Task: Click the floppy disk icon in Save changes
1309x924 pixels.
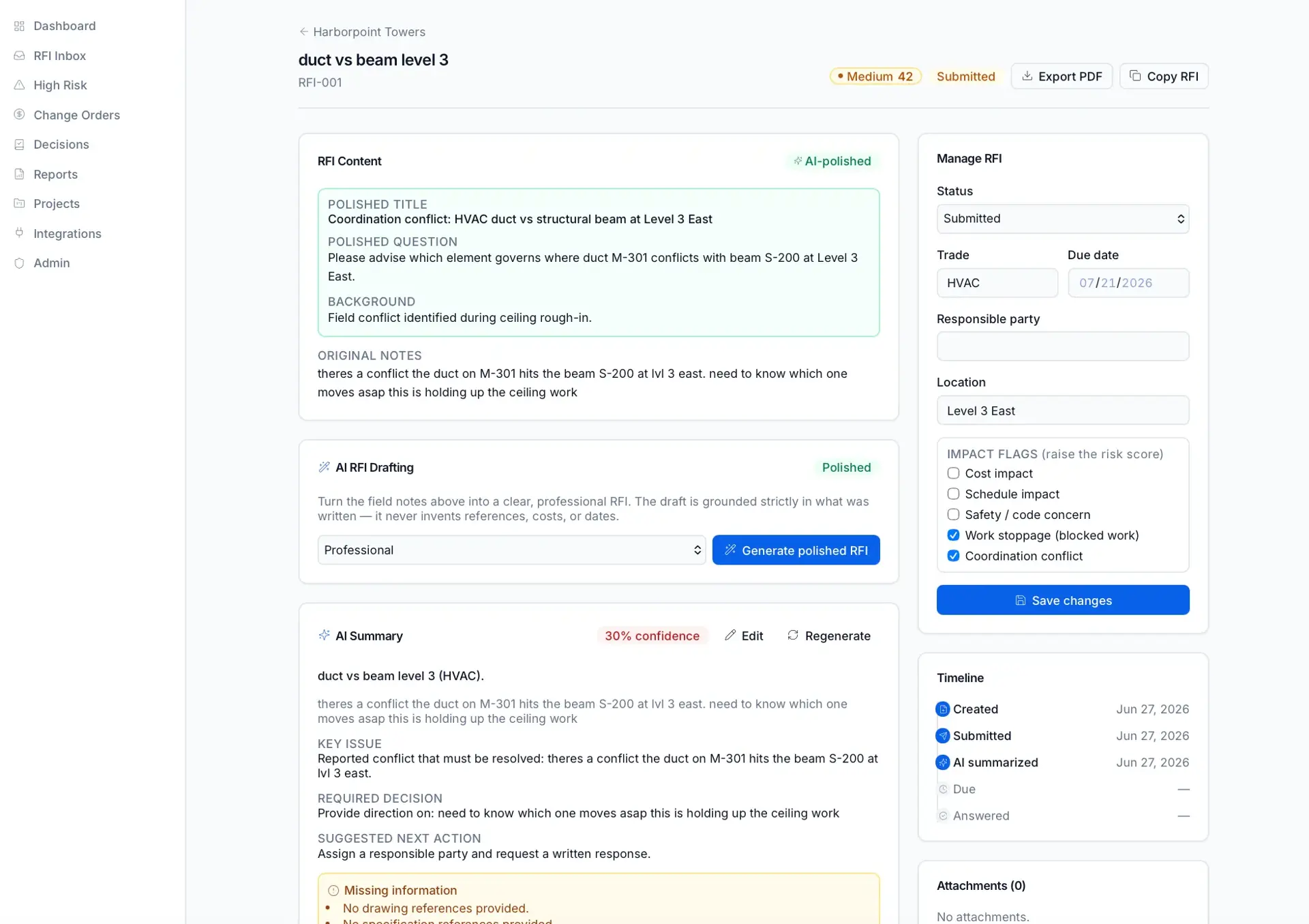Action: (x=1021, y=600)
